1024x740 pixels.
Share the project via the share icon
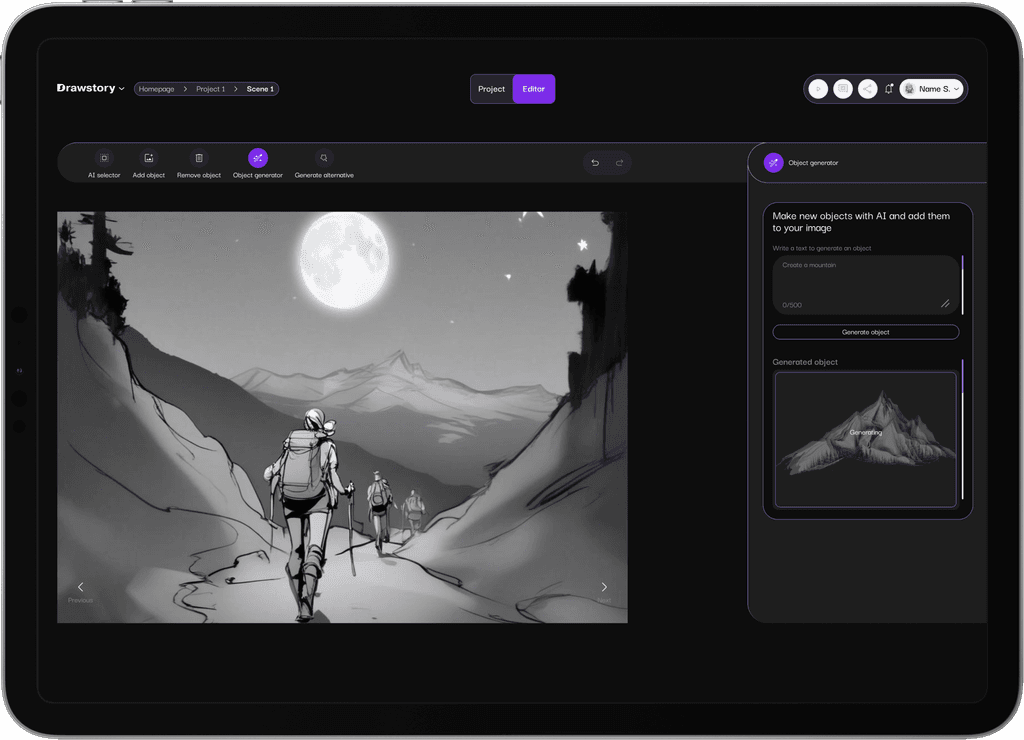click(866, 88)
